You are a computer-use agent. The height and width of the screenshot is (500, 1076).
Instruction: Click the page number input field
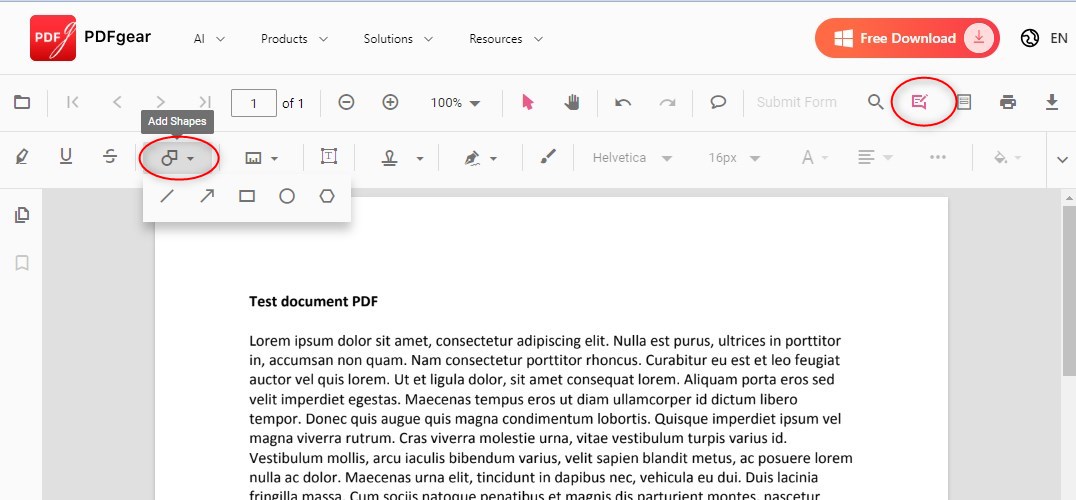254,102
